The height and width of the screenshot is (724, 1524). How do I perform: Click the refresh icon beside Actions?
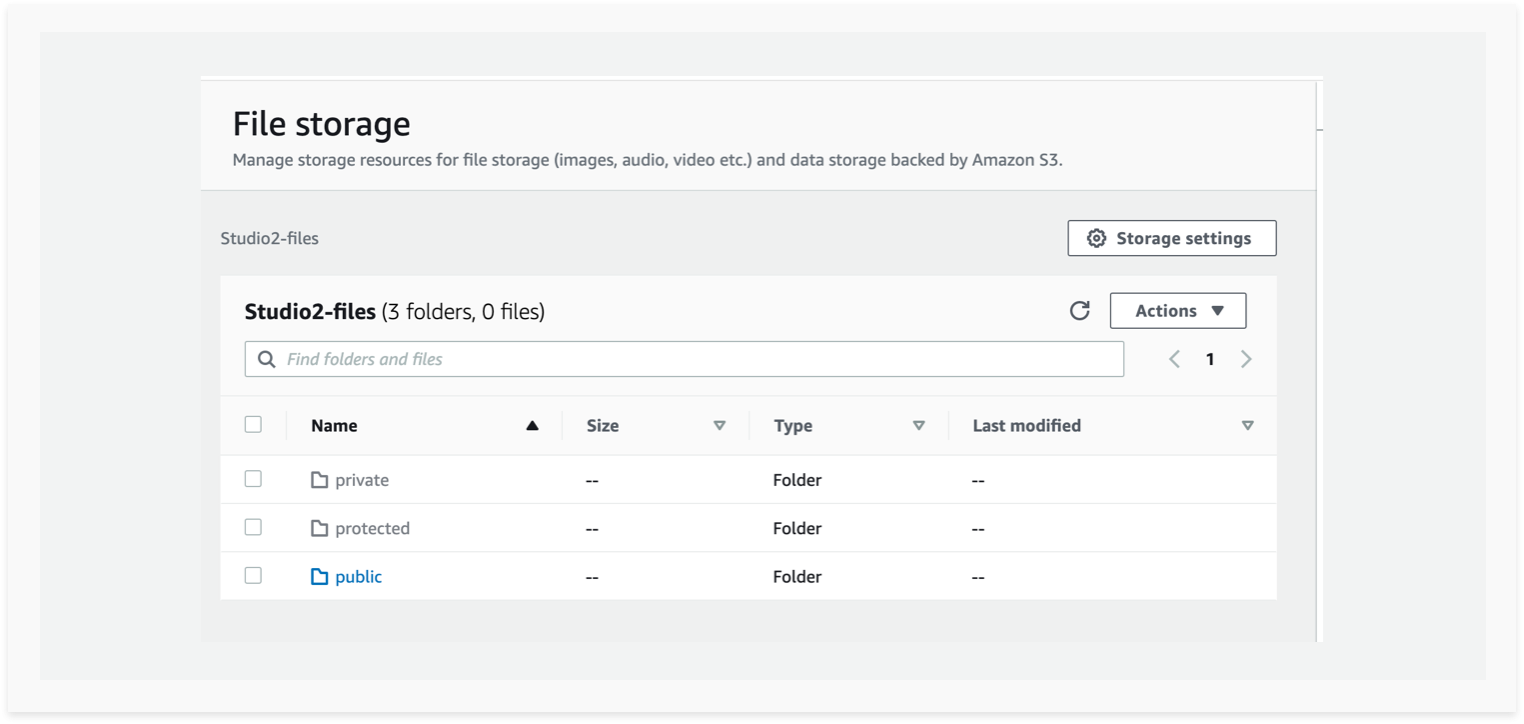[x=1079, y=311]
